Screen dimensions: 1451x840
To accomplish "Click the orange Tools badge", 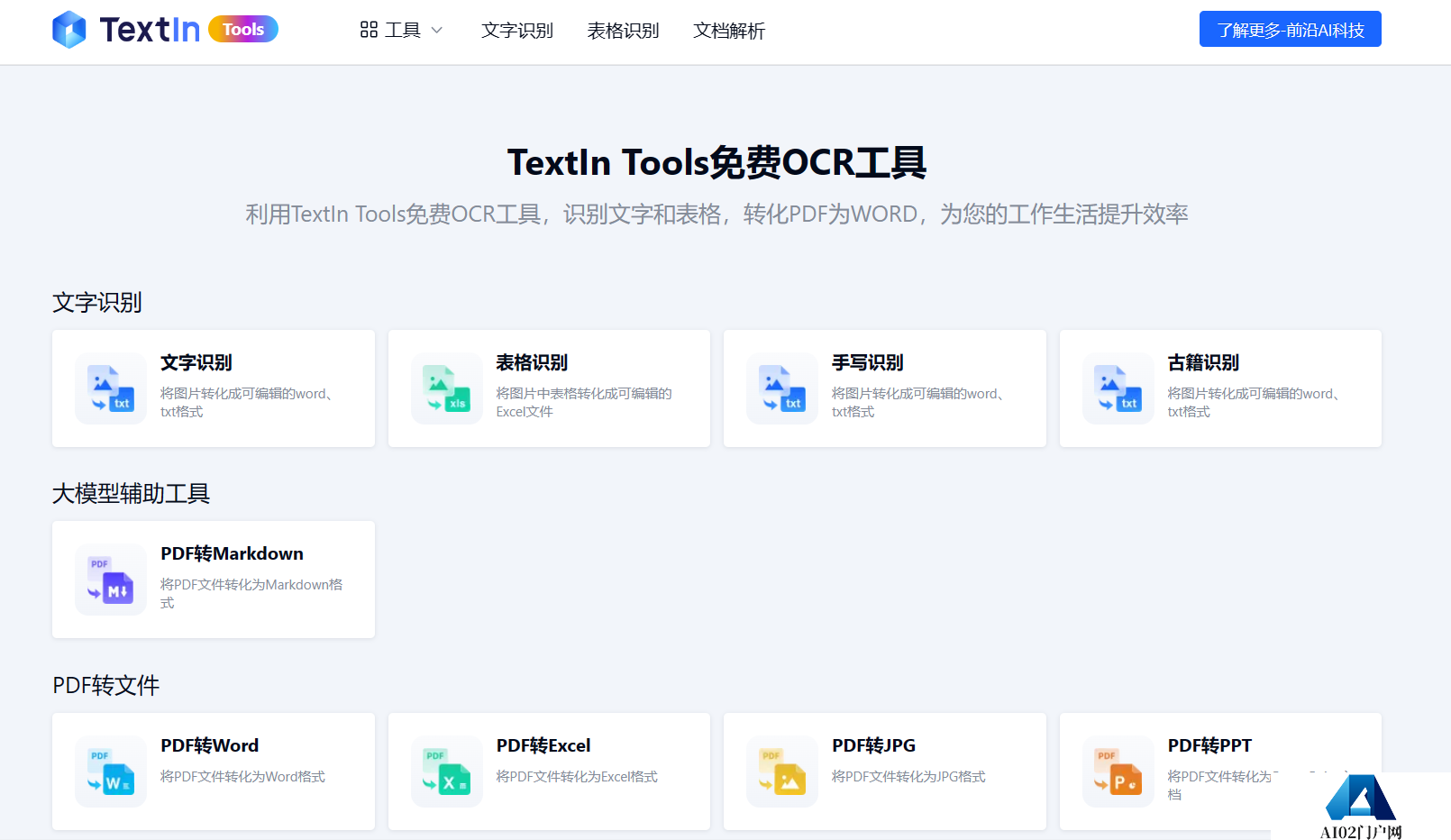I will [x=243, y=30].
